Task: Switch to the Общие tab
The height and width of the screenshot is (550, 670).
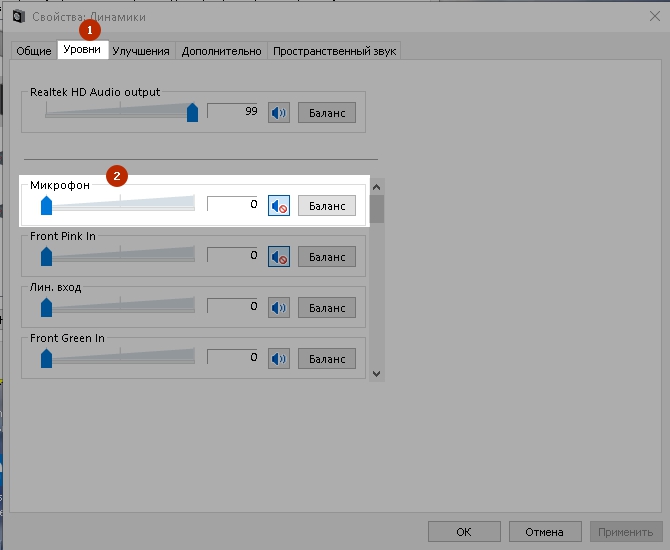Action: (33, 51)
